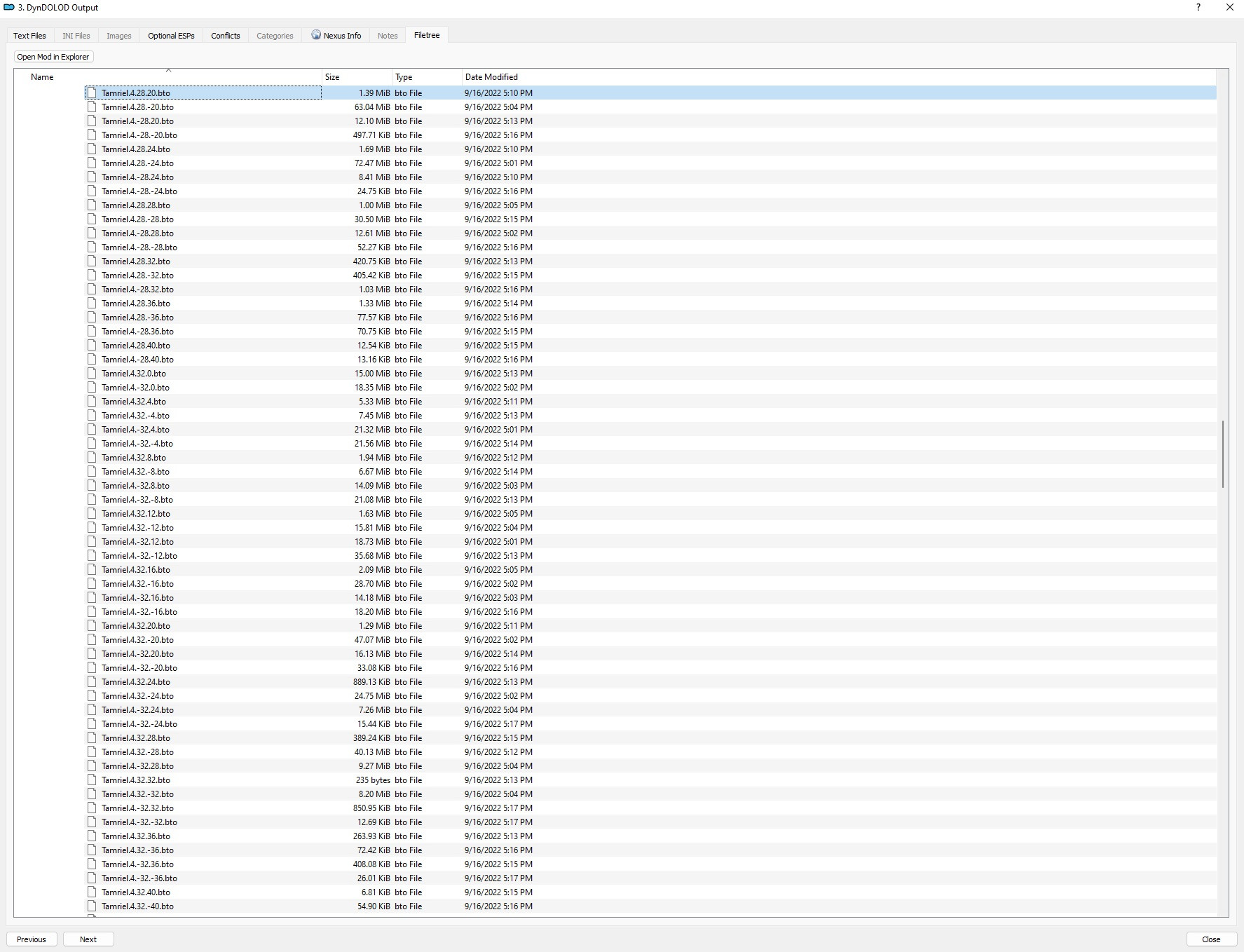1244x952 pixels.
Task: Click file icon of Tamriel.4.28.36.bto
Action: (92, 303)
